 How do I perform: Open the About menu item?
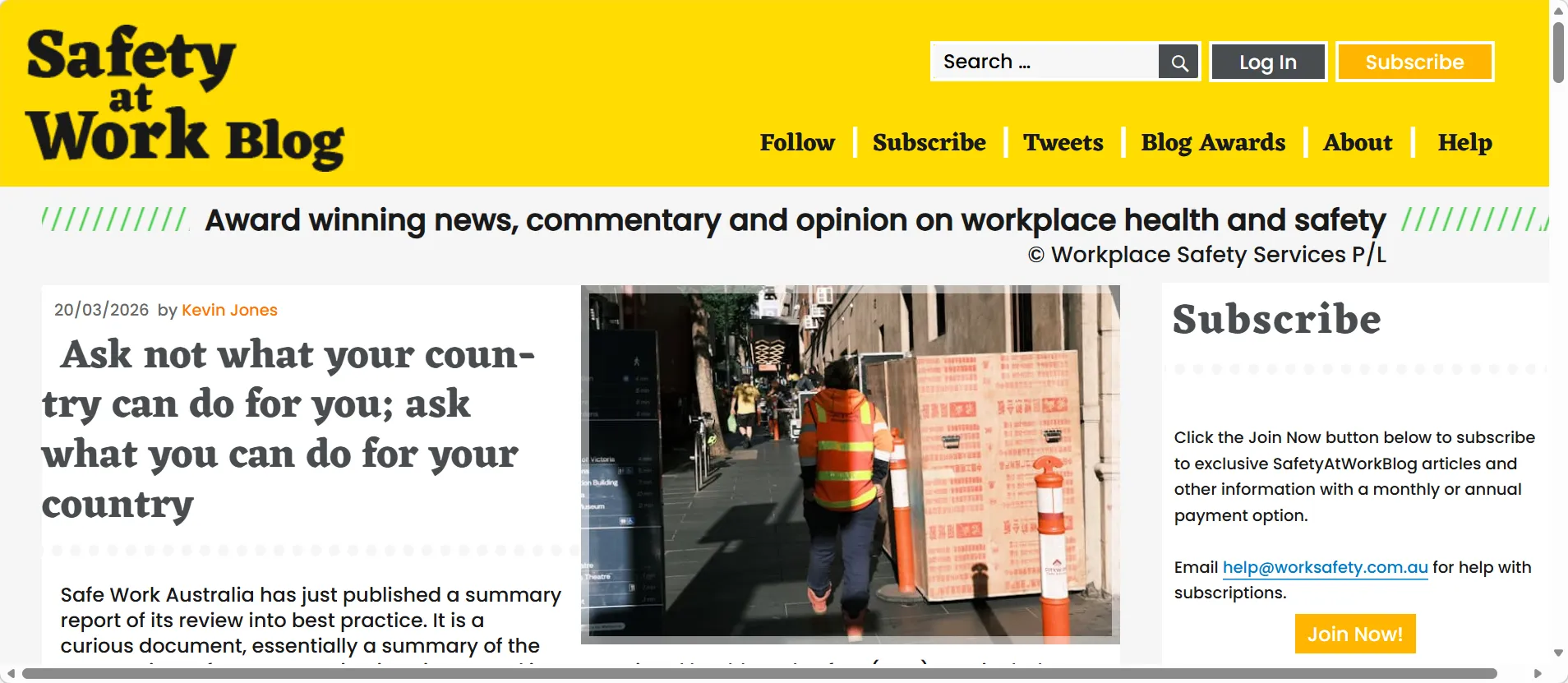[x=1357, y=143]
